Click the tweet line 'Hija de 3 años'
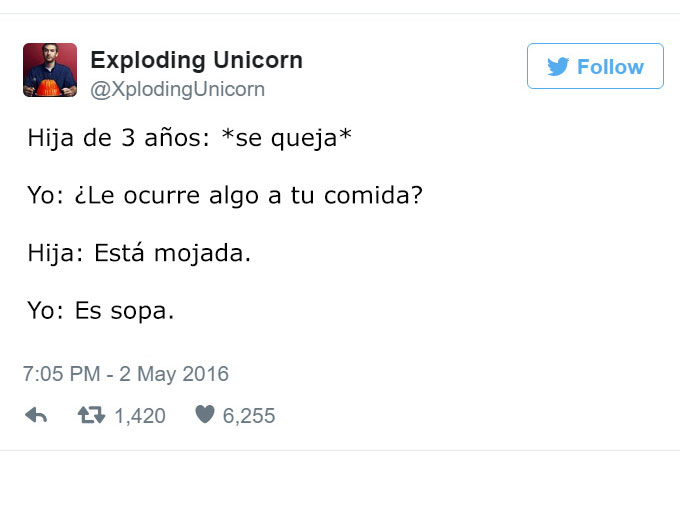The image size is (680, 510). pos(190,138)
